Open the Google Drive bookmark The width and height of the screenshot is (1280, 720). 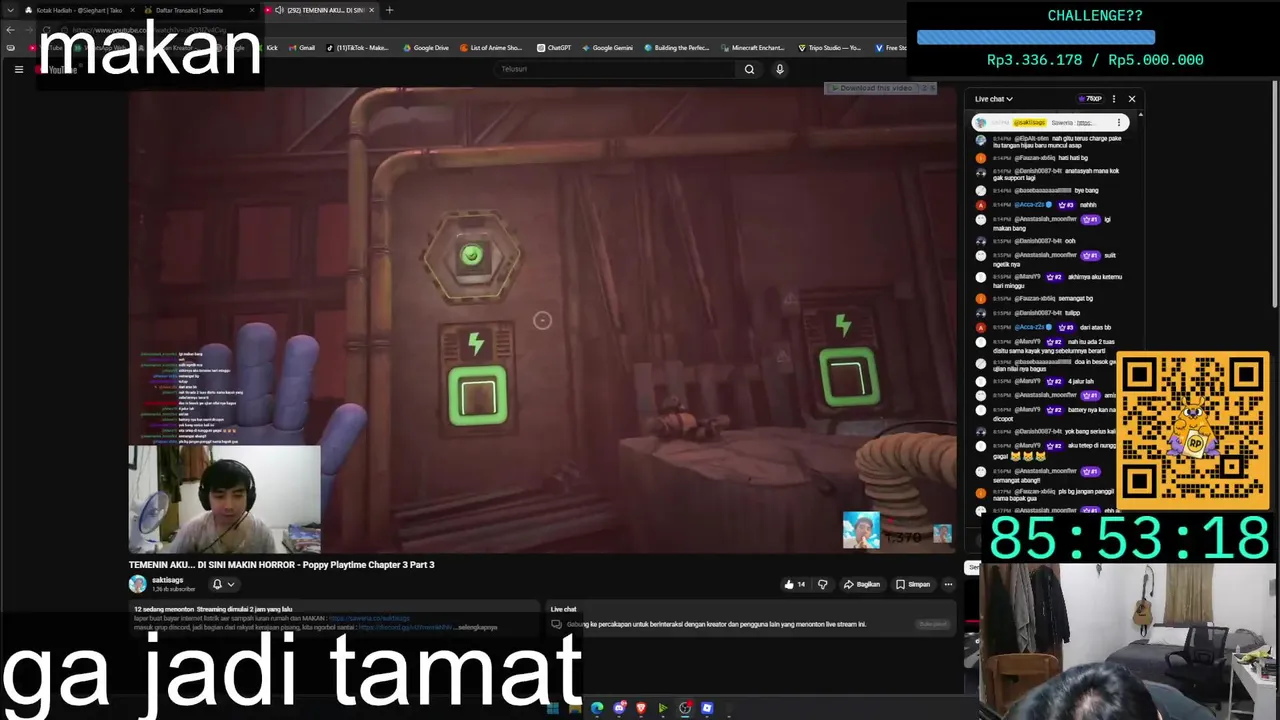click(x=426, y=48)
